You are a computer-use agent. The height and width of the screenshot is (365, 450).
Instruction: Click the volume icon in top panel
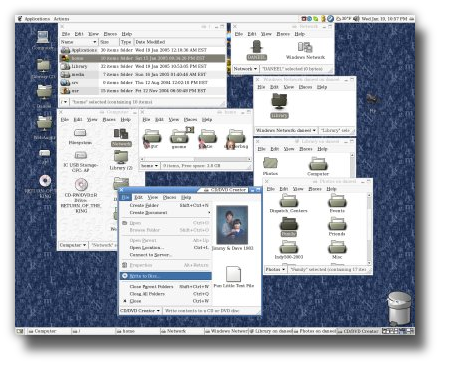(x=356, y=19)
